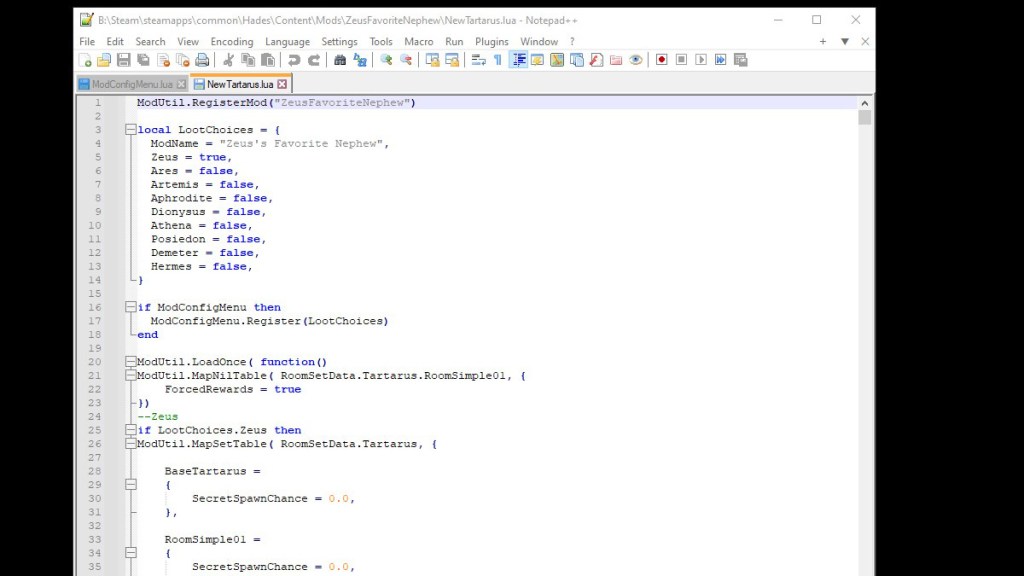Open the Plugins menu
The width and height of the screenshot is (1024, 576).
[492, 42]
